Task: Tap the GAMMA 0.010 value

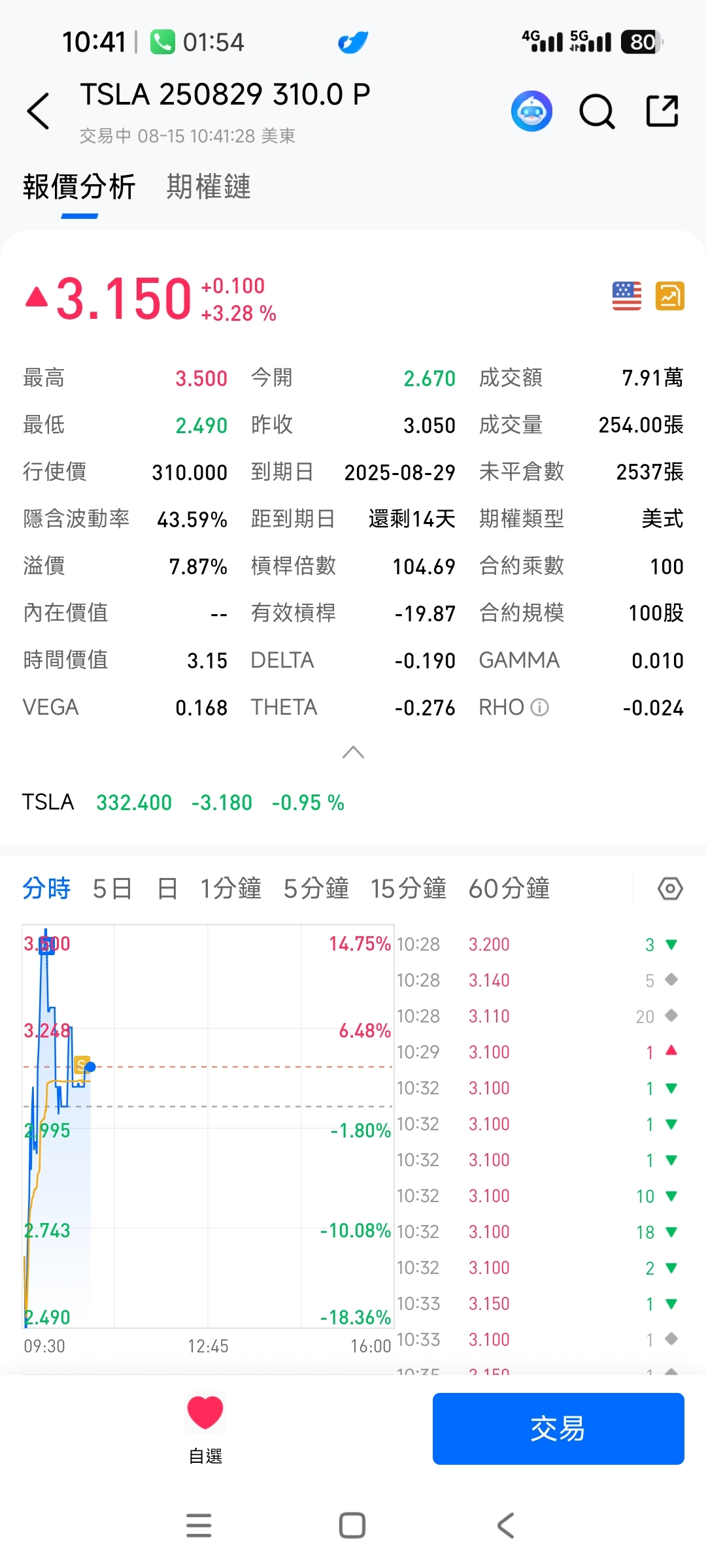Action: coord(658,661)
